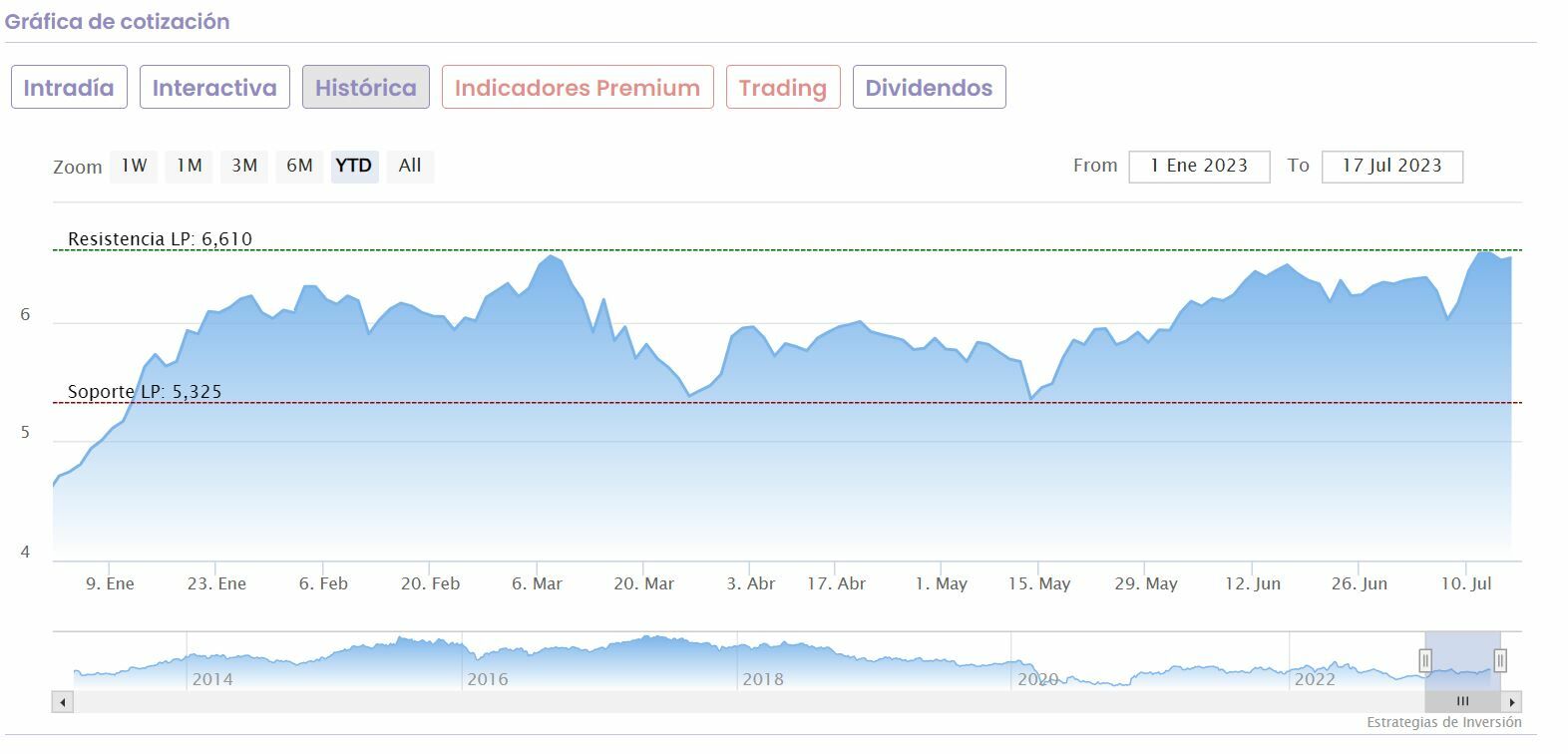
Task: Click the navigator scrollbar thumb grip
Action: point(1462,702)
